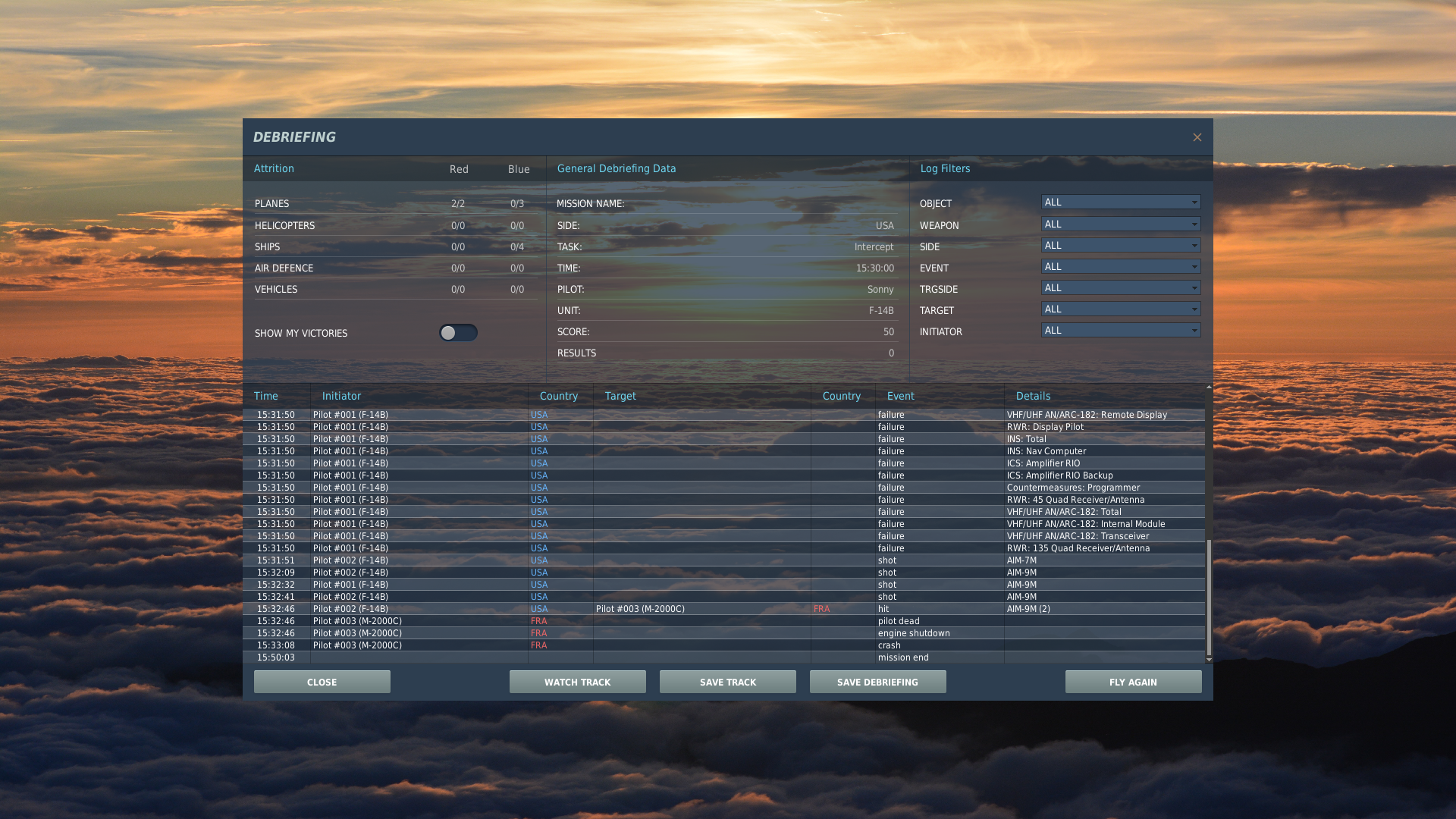The image size is (1456, 819).
Task: Click the log scrollbar up arrow
Action: pyautogui.click(x=1209, y=387)
